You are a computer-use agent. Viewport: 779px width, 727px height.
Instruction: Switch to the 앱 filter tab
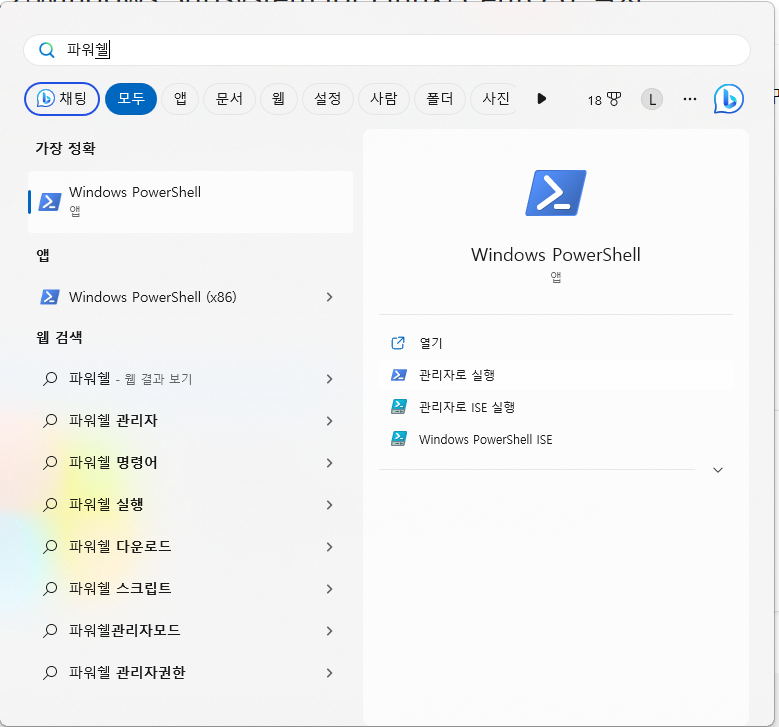180,99
